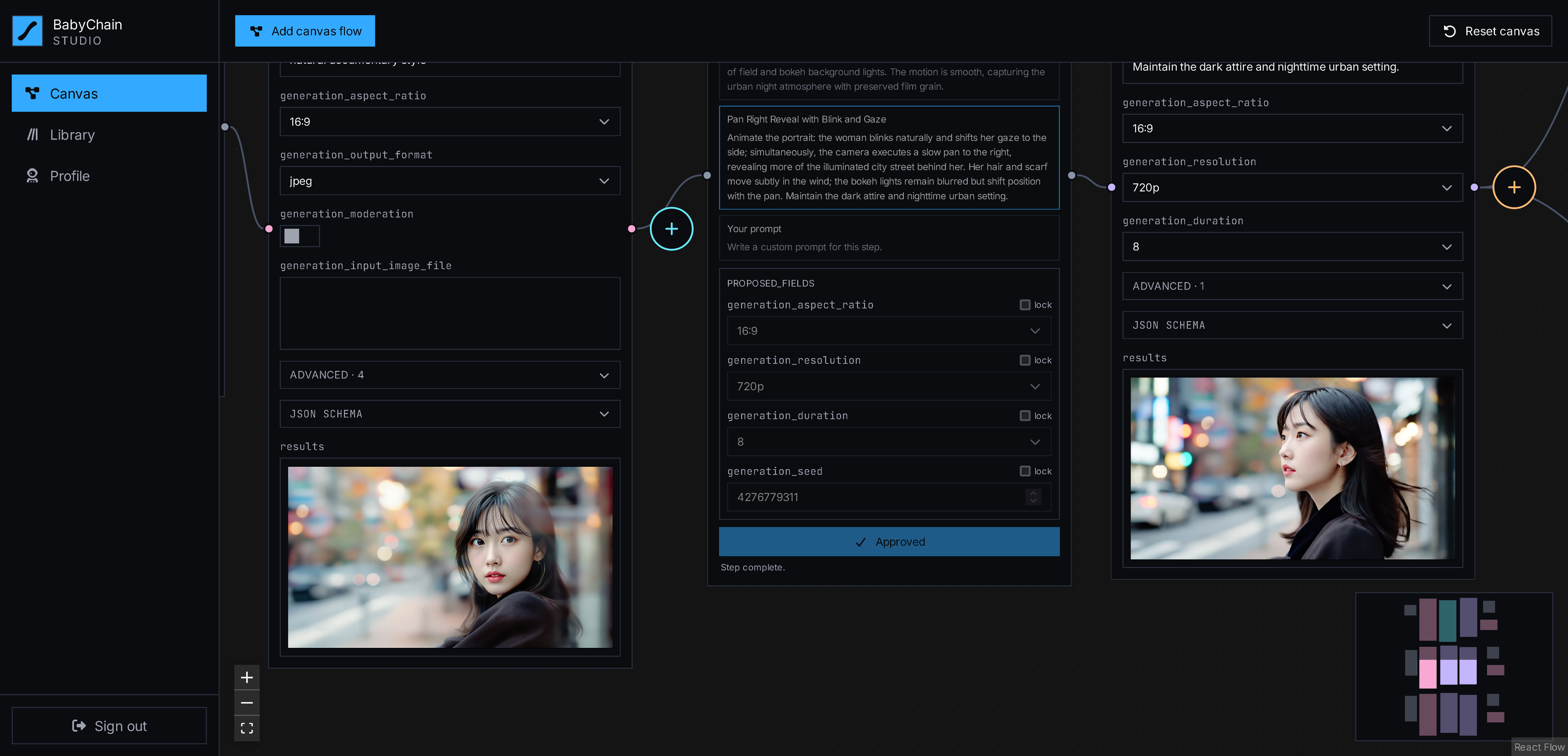This screenshot has width=1568, height=756.
Task: Zoom in the canvas with plus control
Action: click(246, 677)
